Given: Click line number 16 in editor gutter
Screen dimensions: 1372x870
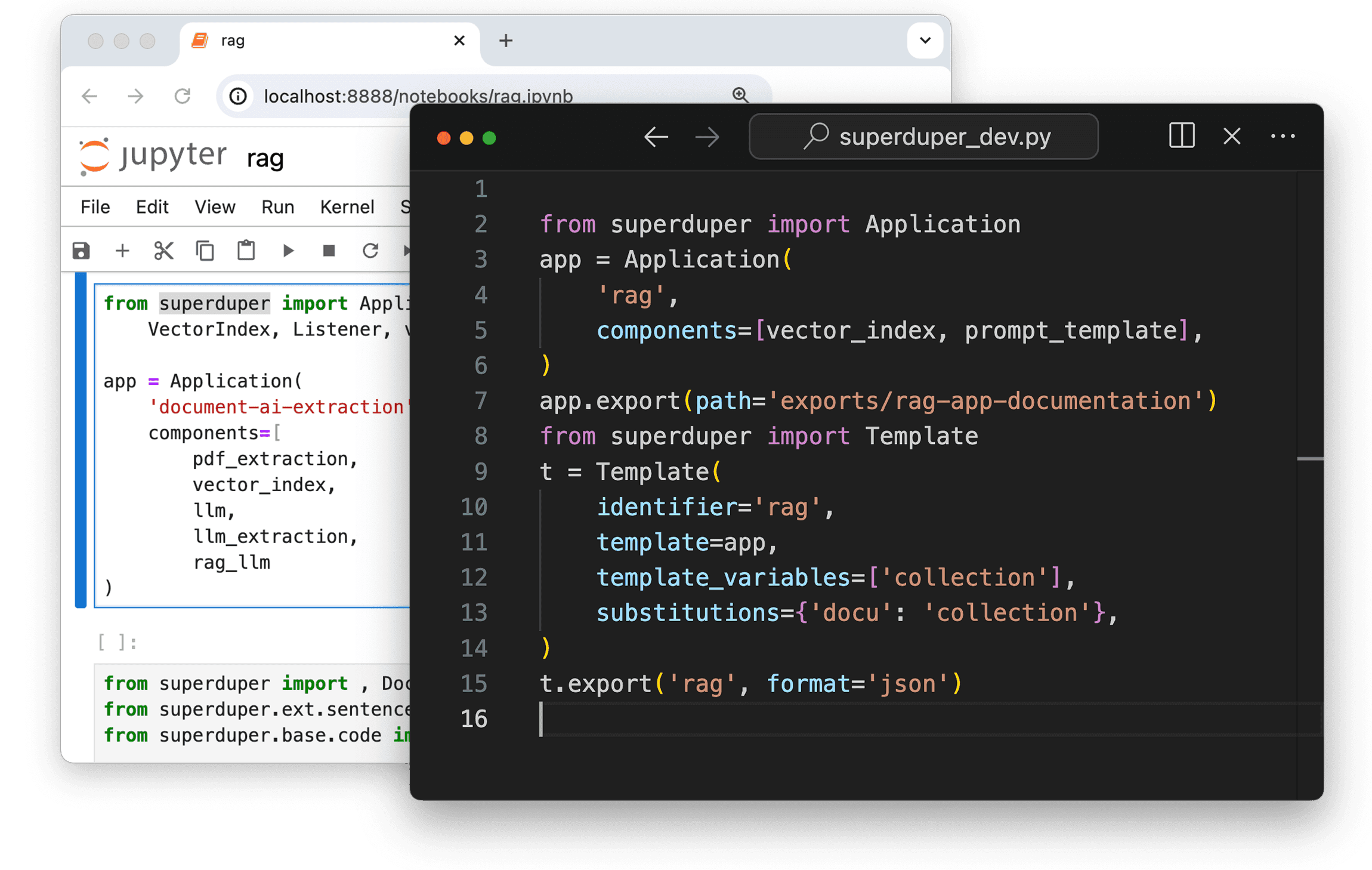Looking at the screenshot, I should tap(474, 719).
